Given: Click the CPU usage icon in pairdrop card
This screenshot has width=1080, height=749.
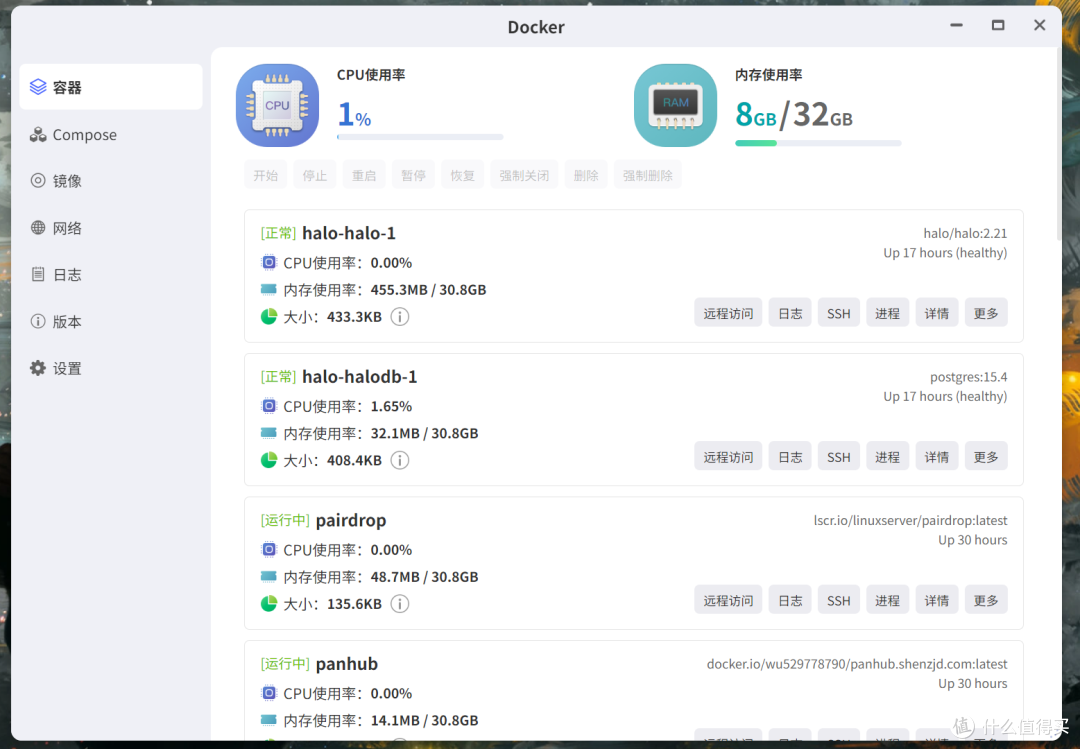Looking at the screenshot, I should point(269,549).
